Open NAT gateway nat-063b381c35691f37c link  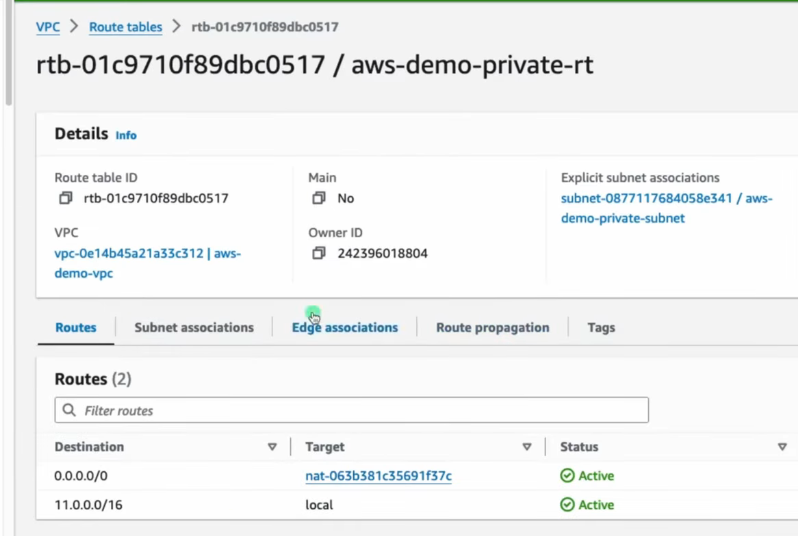click(x=378, y=476)
